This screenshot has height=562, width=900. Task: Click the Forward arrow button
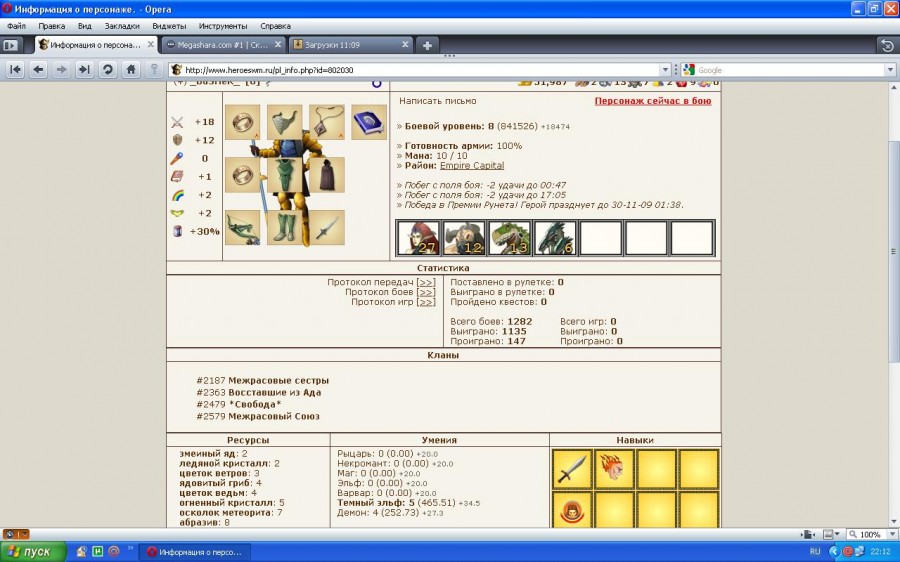pos(61,69)
